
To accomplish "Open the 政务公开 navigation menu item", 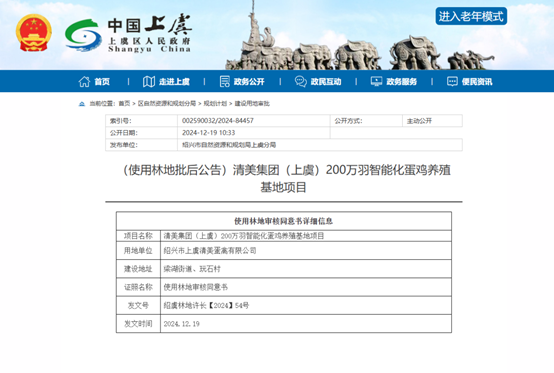I will click(x=249, y=82).
